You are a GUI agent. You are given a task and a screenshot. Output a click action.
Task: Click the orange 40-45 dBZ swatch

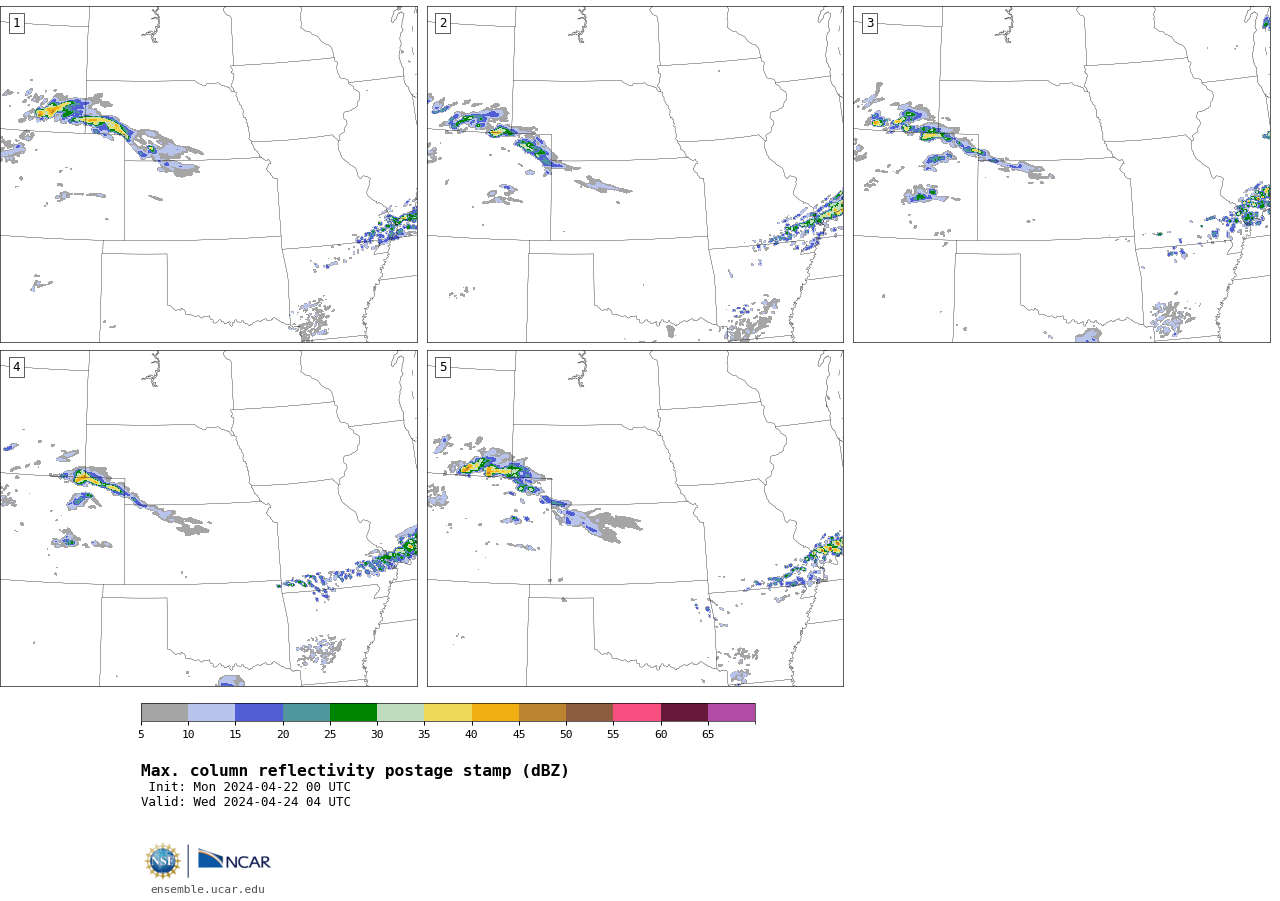tap(495, 713)
